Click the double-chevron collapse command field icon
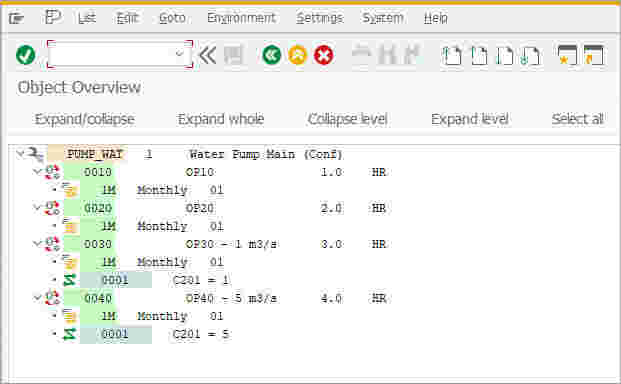This screenshot has height=384, width=621. point(207,55)
